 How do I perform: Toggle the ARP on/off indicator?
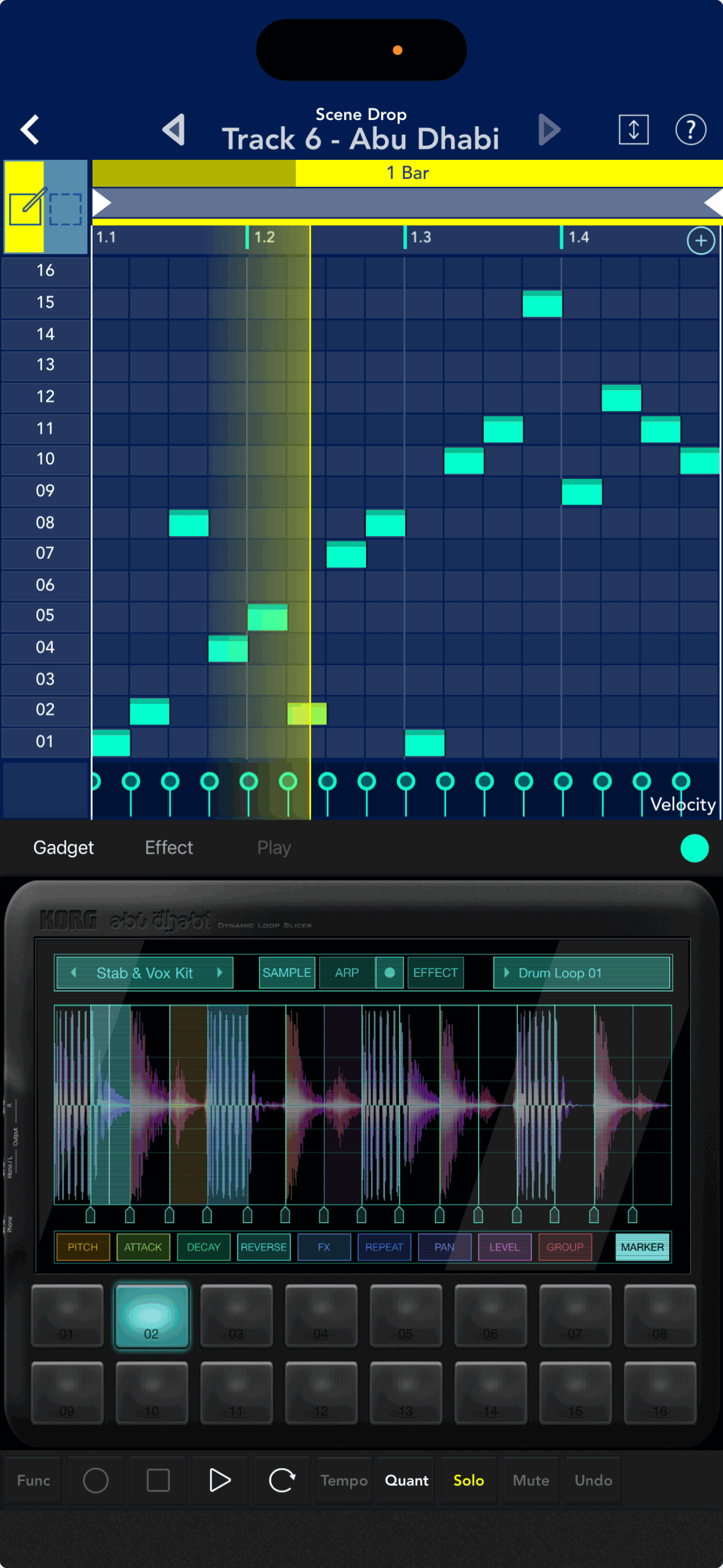[x=389, y=973]
